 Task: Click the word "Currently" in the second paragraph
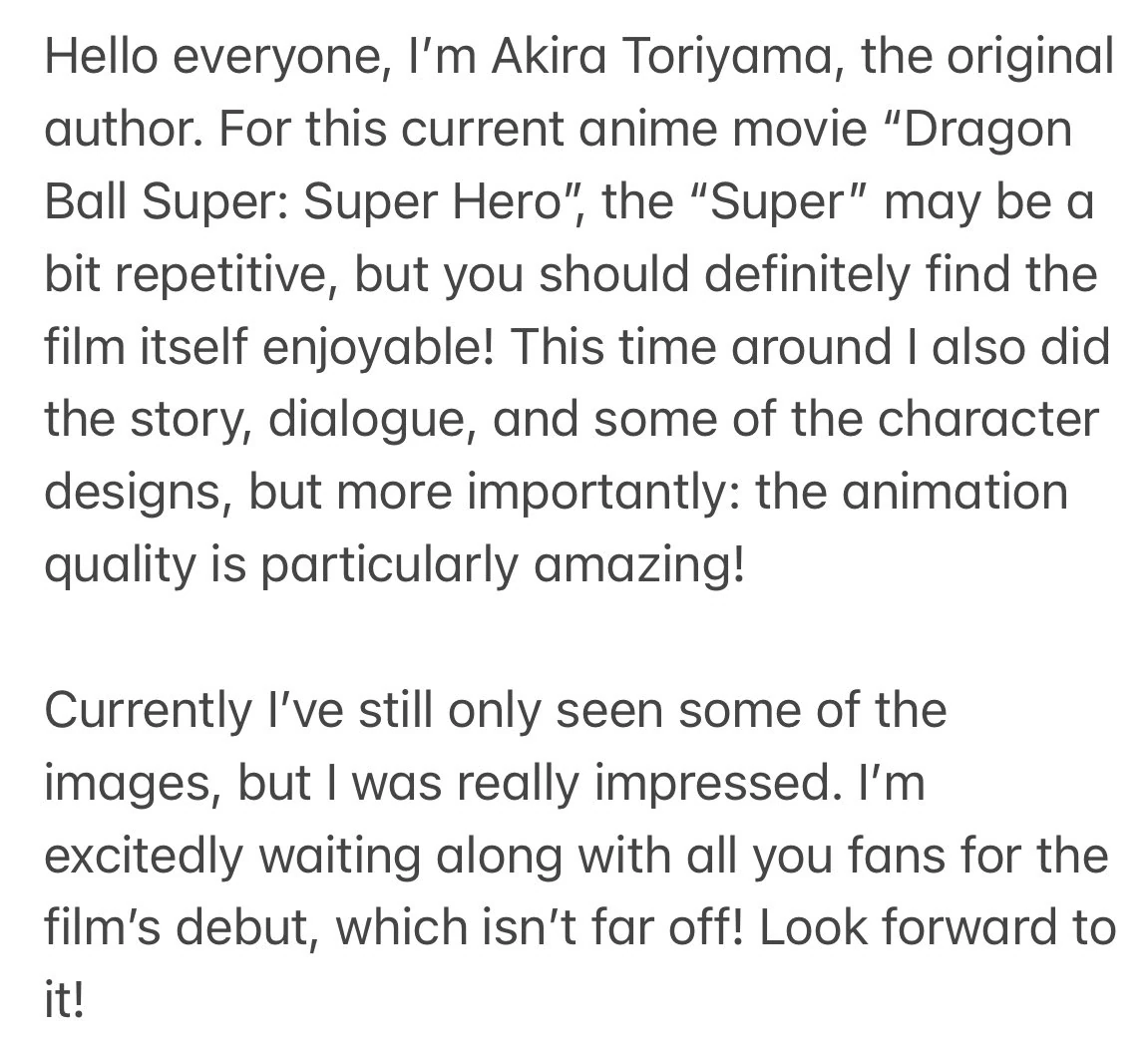pyautogui.click(x=149, y=712)
